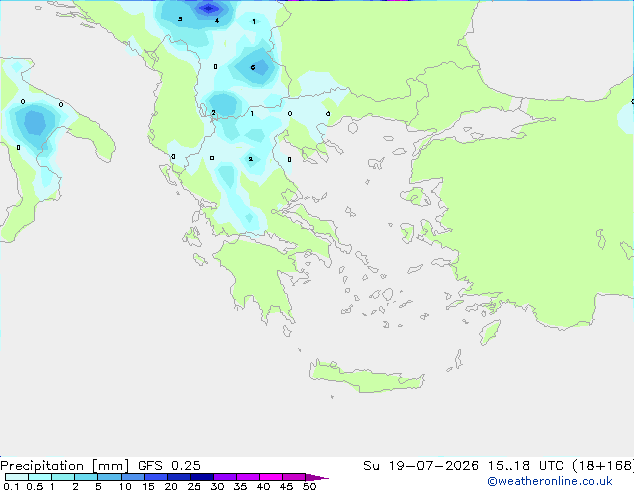Click the '25' legend scale label
Viewport: 634px width, 490px height.
(x=194, y=486)
